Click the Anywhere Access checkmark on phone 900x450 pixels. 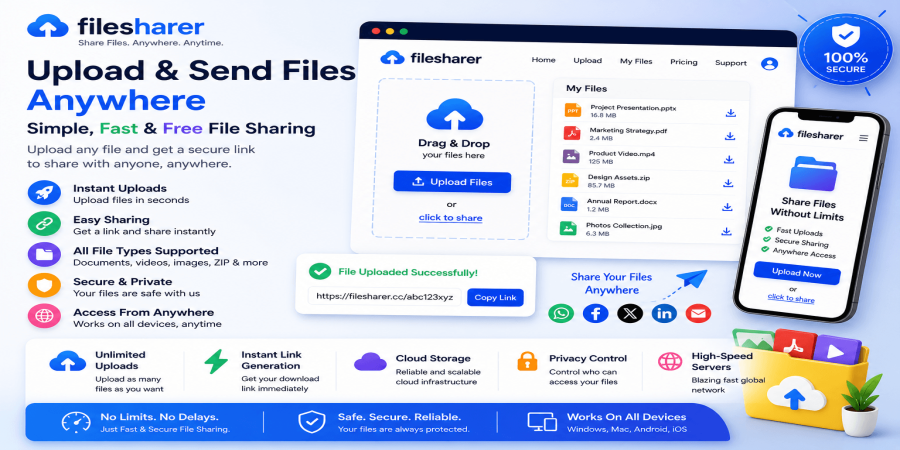click(x=765, y=249)
